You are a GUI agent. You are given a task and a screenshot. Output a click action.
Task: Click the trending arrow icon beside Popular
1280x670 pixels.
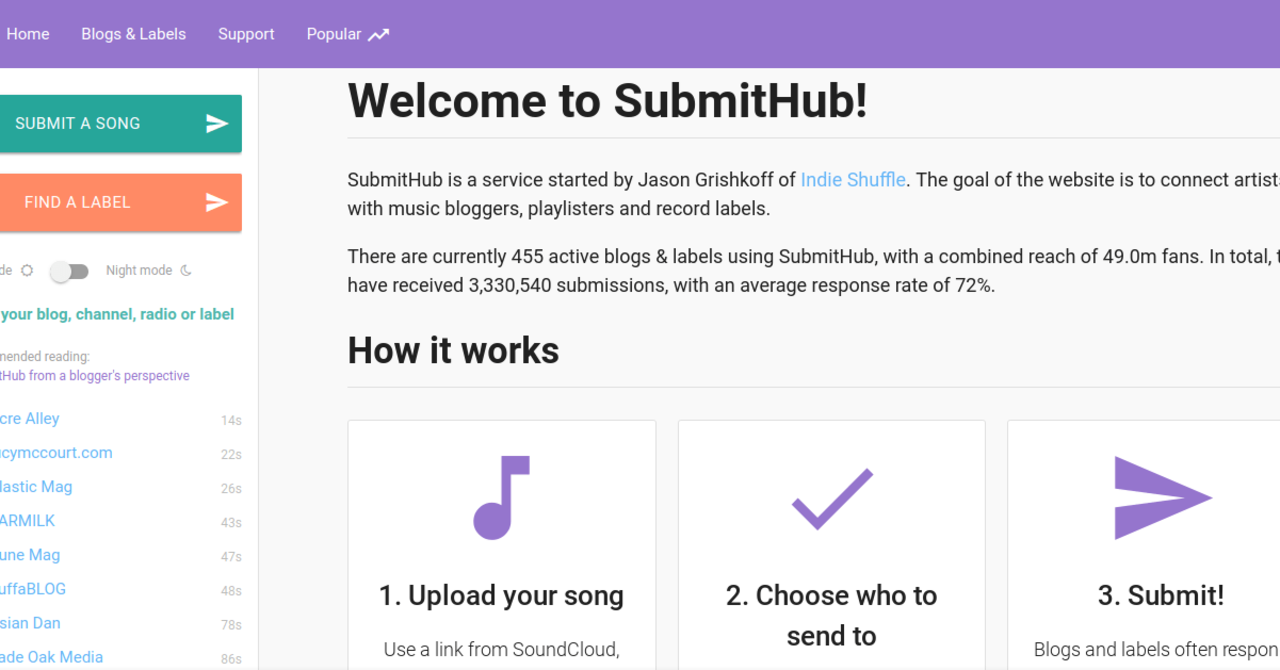tap(378, 34)
